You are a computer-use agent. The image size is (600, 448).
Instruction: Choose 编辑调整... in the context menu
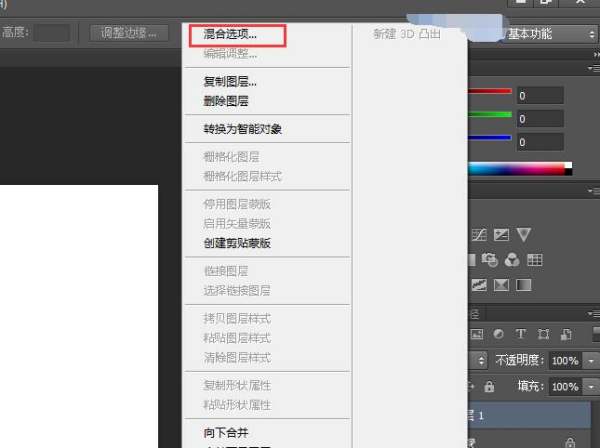tap(230, 54)
